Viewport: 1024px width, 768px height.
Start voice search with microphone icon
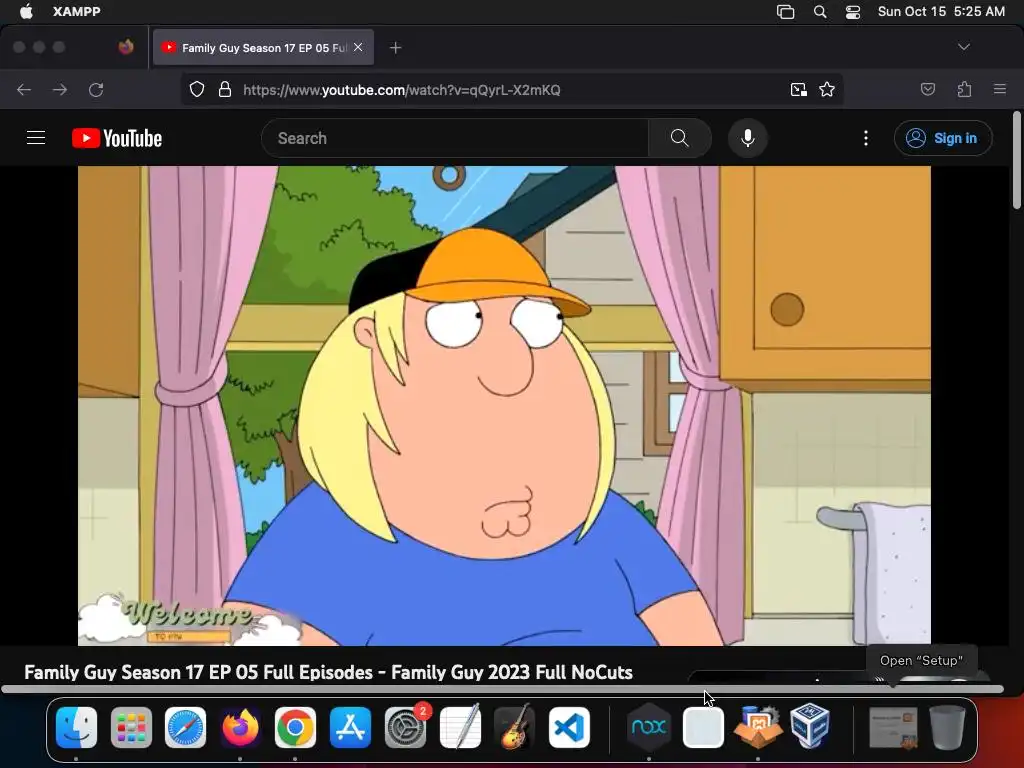pos(748,138)
